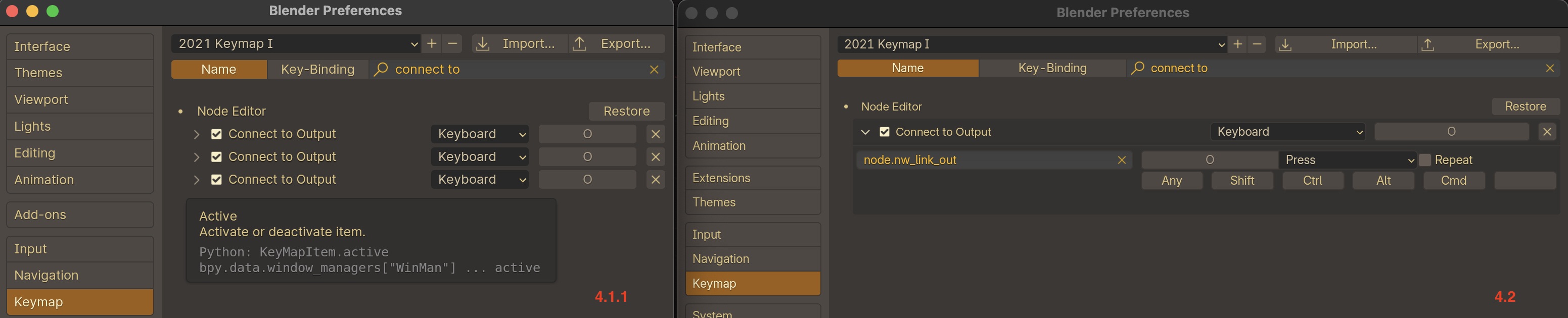Screen dimensions: 1568x318
Task: Toggle the Cmd modifier button
Action: 1454,181
